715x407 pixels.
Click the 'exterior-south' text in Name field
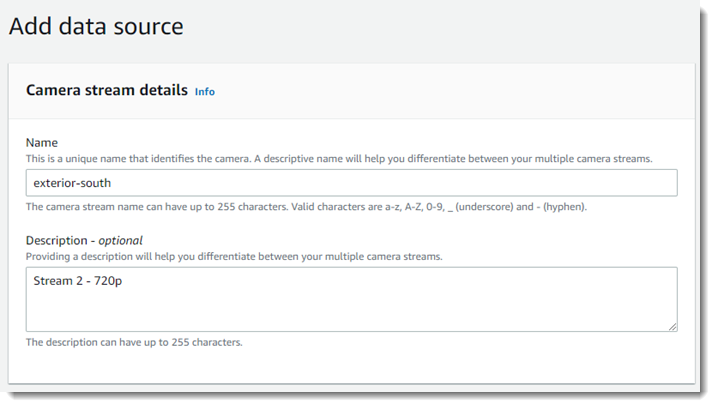(72, 183)
